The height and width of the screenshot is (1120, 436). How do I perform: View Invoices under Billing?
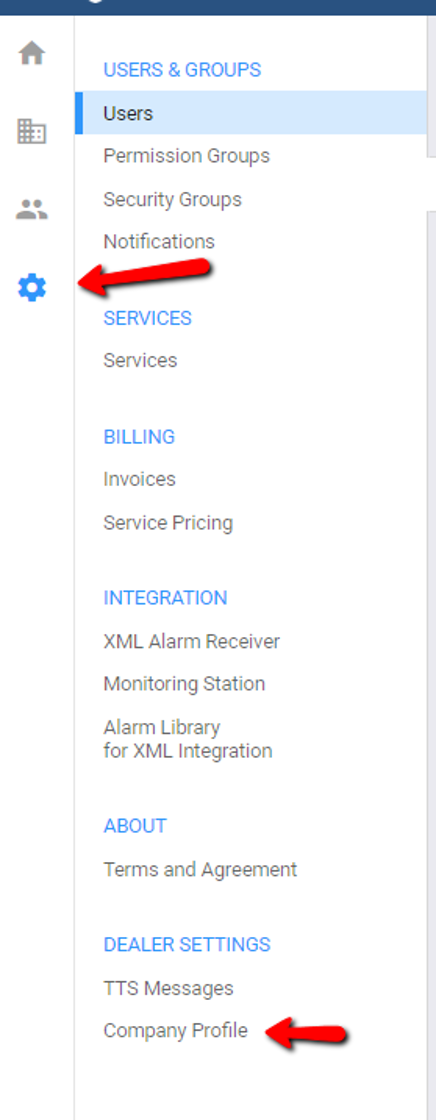139,479
